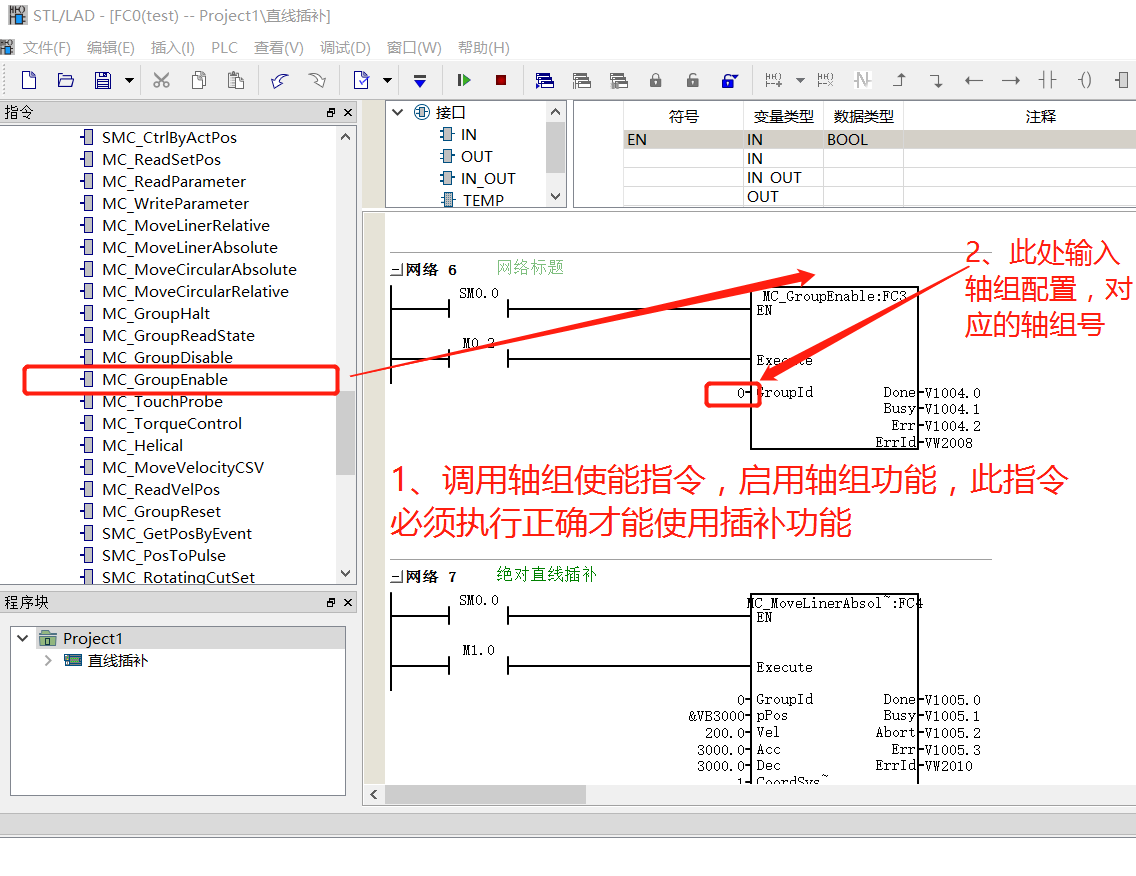Click the branch down line icon
This screenshot has width=1136, height=876.
coord(936,80)
